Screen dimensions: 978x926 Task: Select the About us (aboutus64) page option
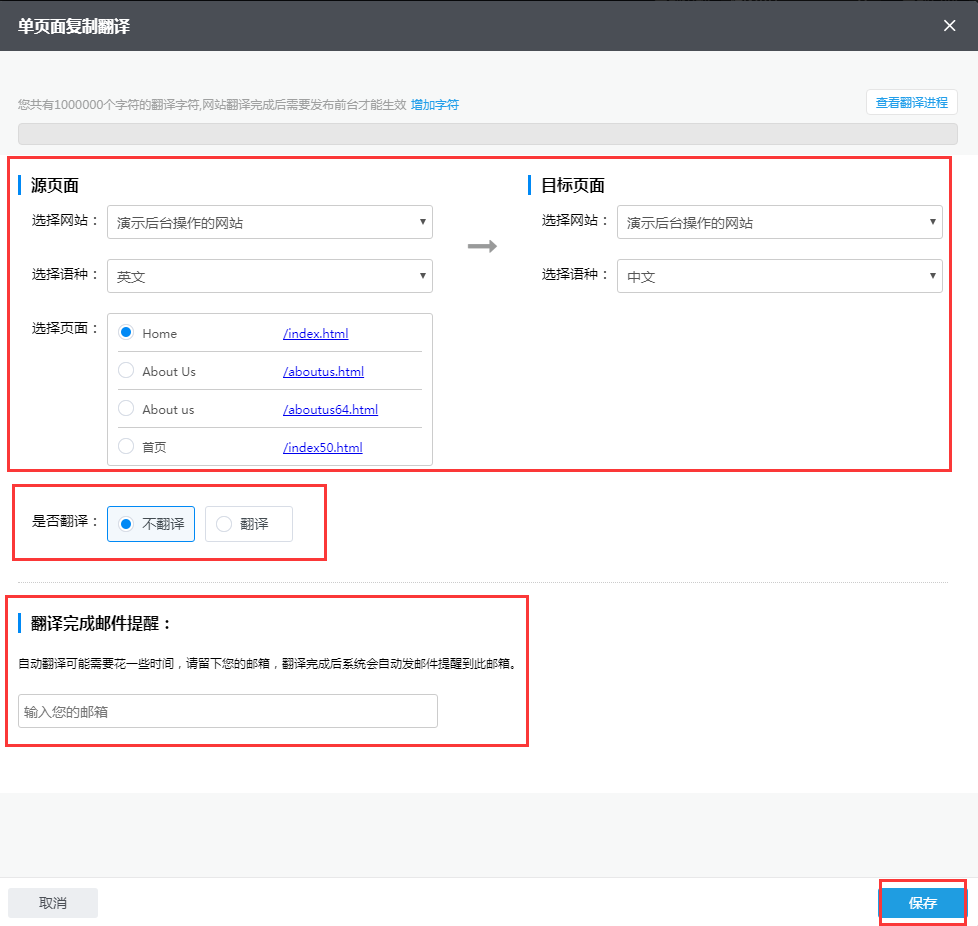point(125,408)
